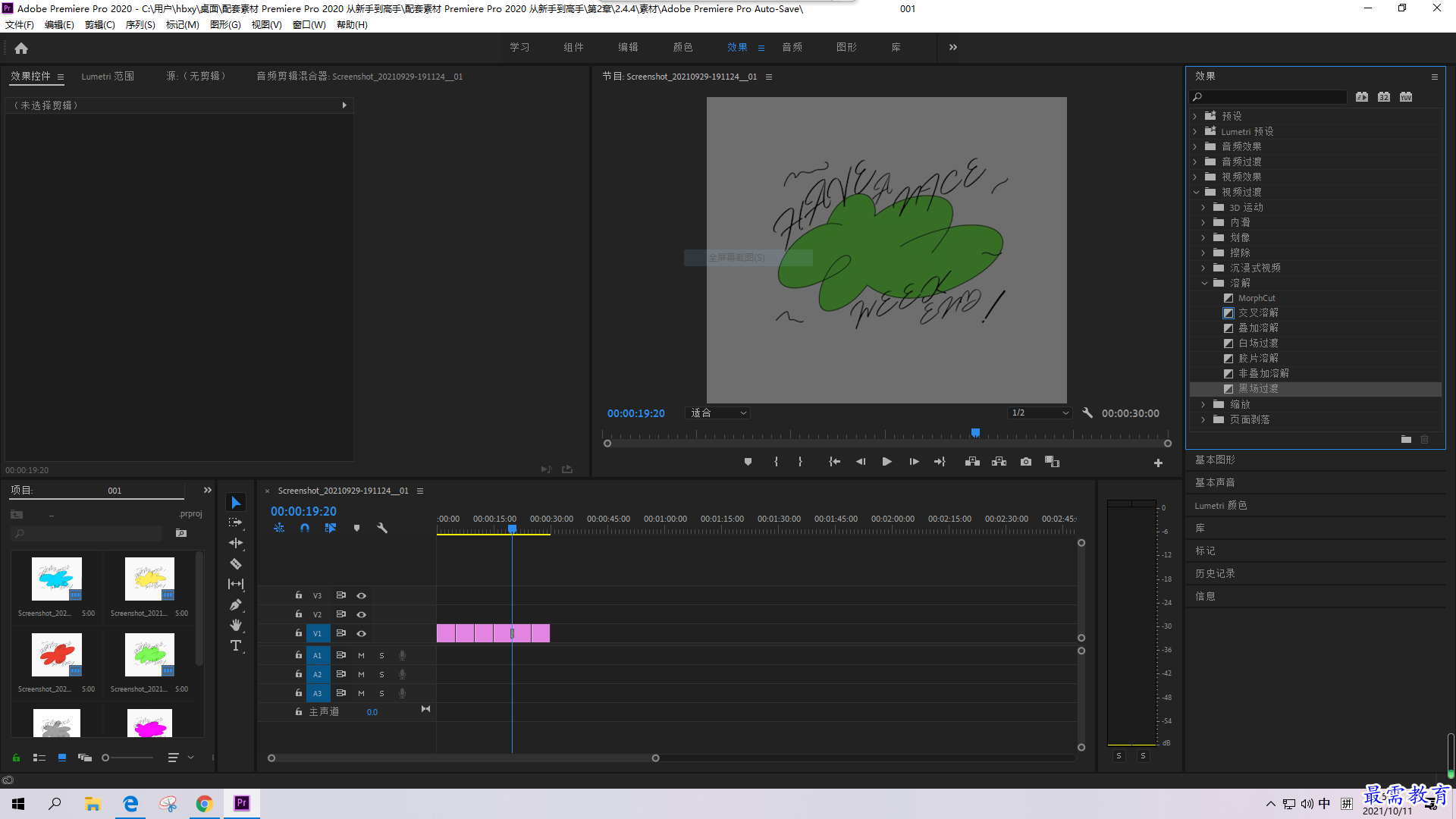The image size is (1456, 819).
Task: Select the Pen tool
Action: 236,604
